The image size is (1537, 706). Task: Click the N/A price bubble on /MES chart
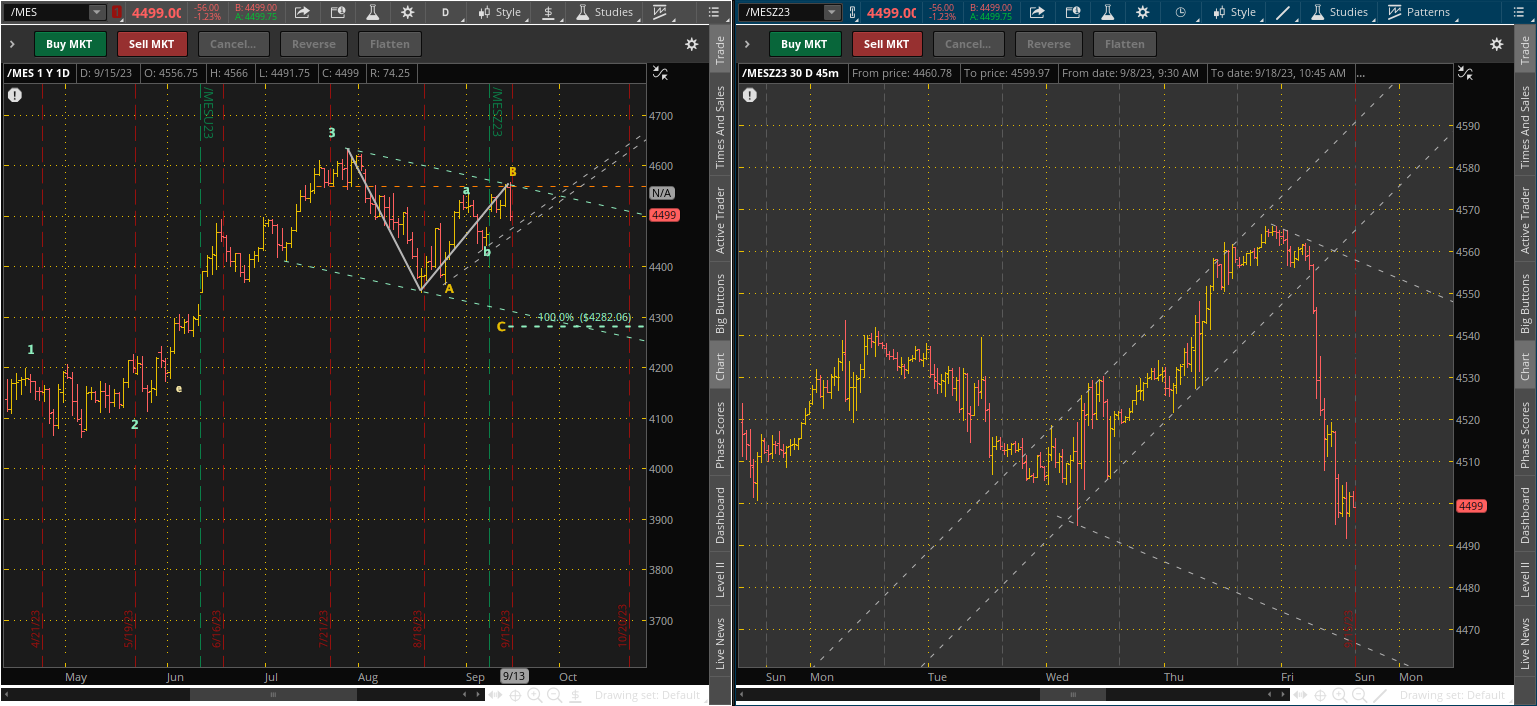661,193
